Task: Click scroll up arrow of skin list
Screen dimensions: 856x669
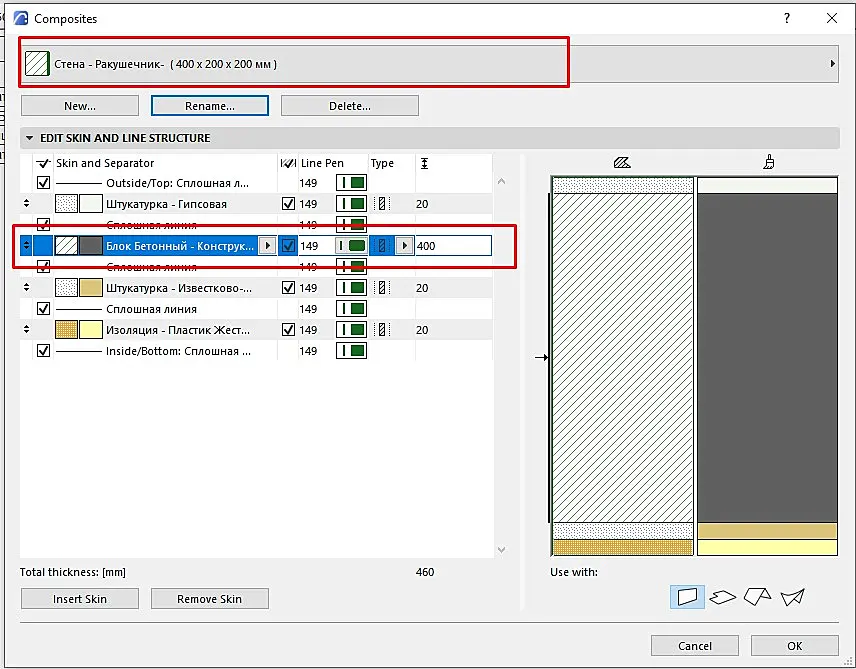Action: pos(501,181)
